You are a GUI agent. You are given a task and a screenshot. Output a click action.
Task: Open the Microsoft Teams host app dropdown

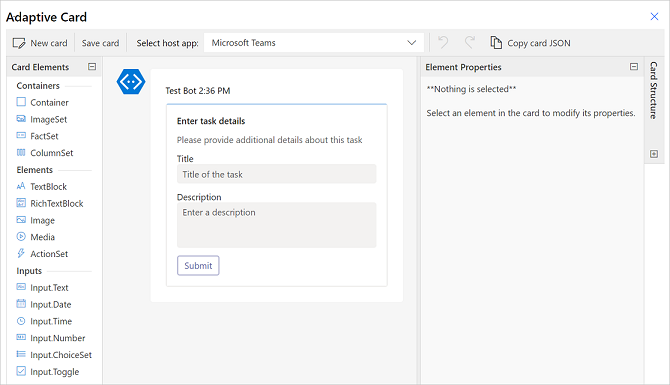[x=314, y=43]
